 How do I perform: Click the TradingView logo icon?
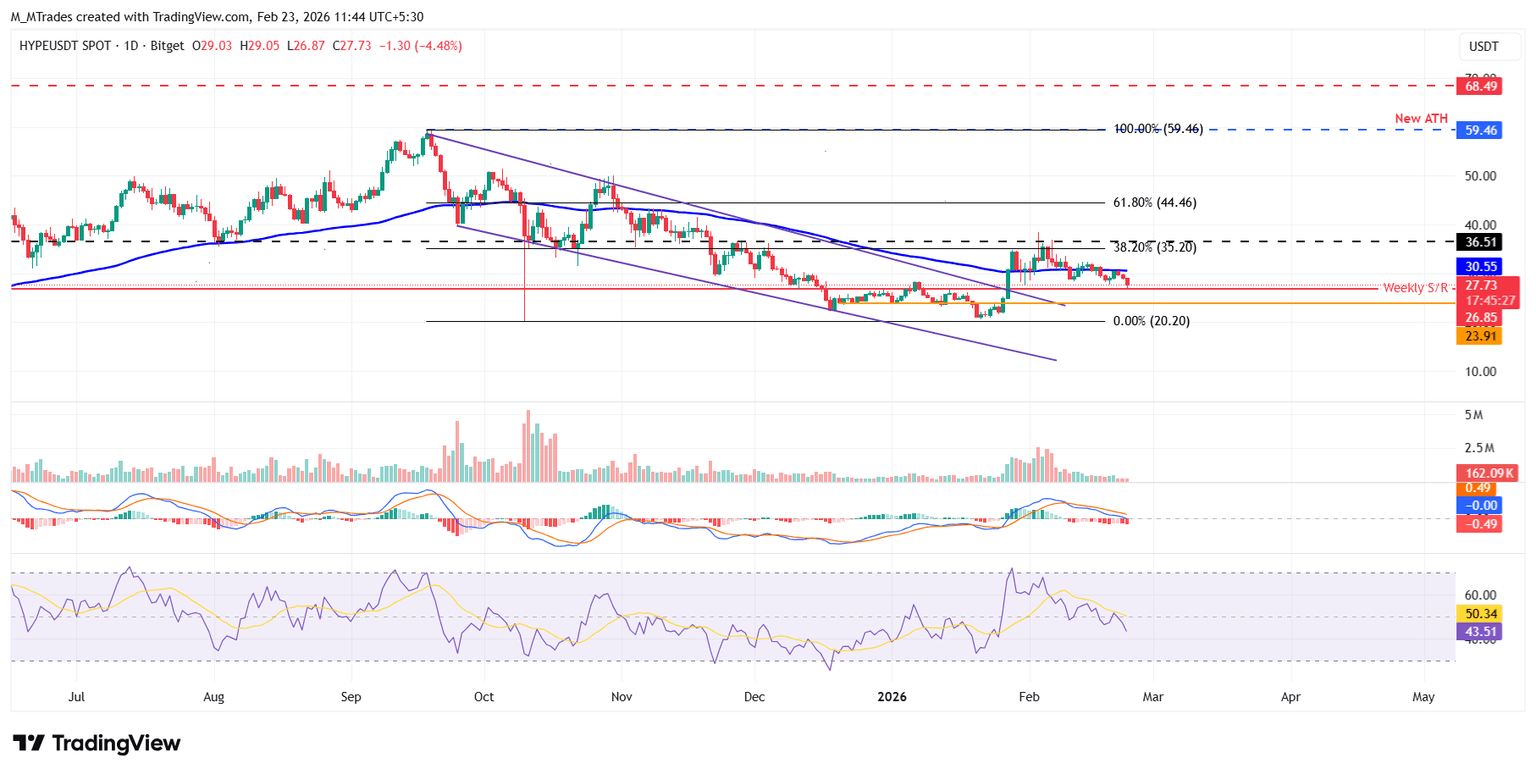[x=28, y=743]
